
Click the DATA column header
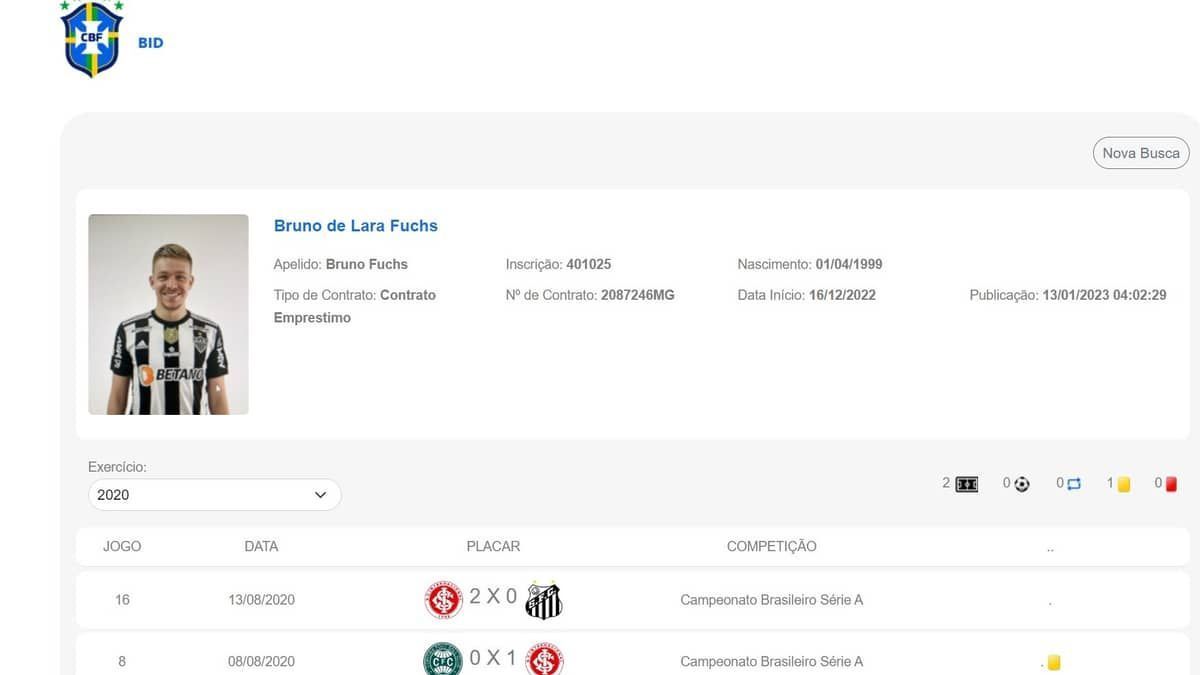click(261, 546)
